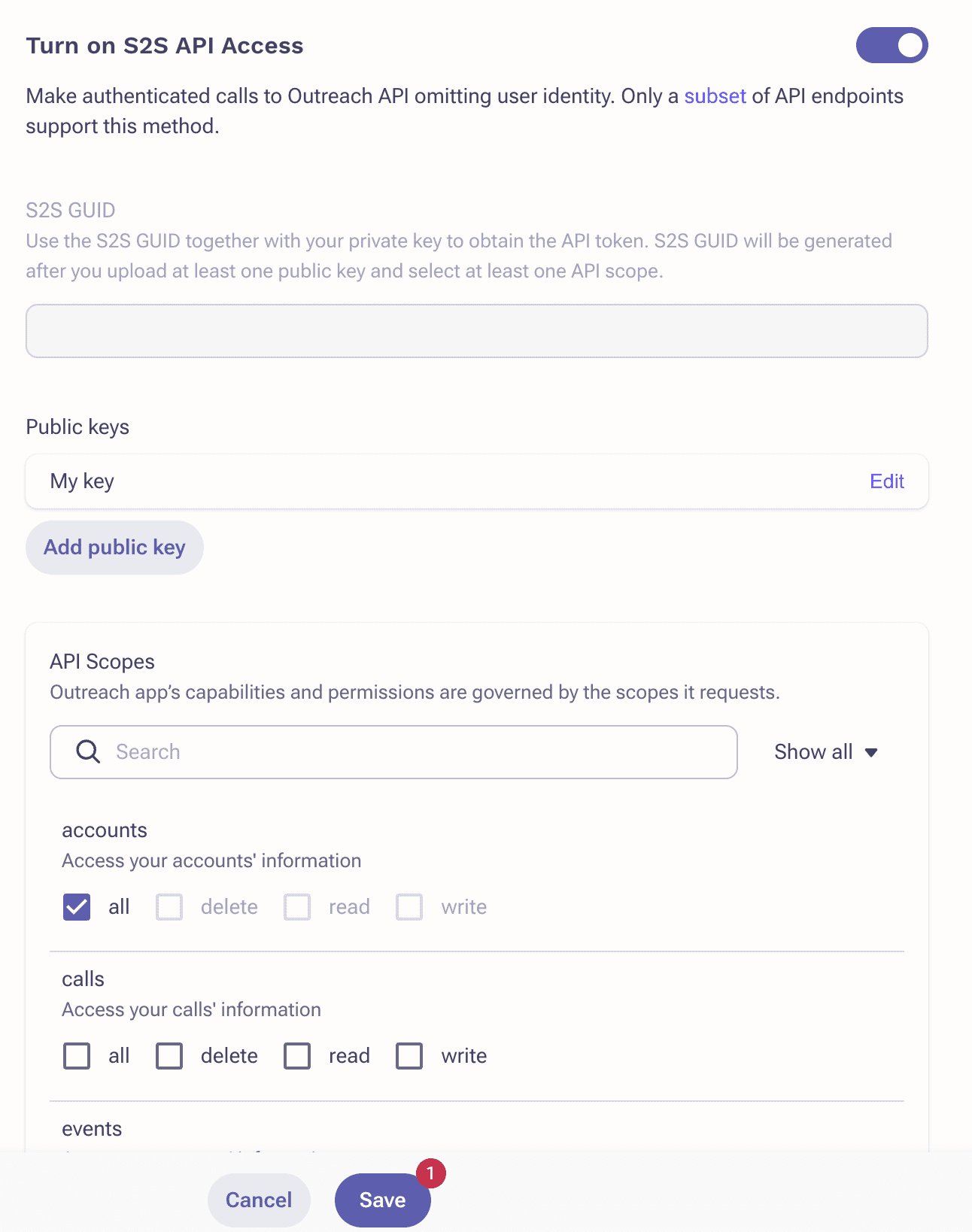Click Add public key

point(114,547)
